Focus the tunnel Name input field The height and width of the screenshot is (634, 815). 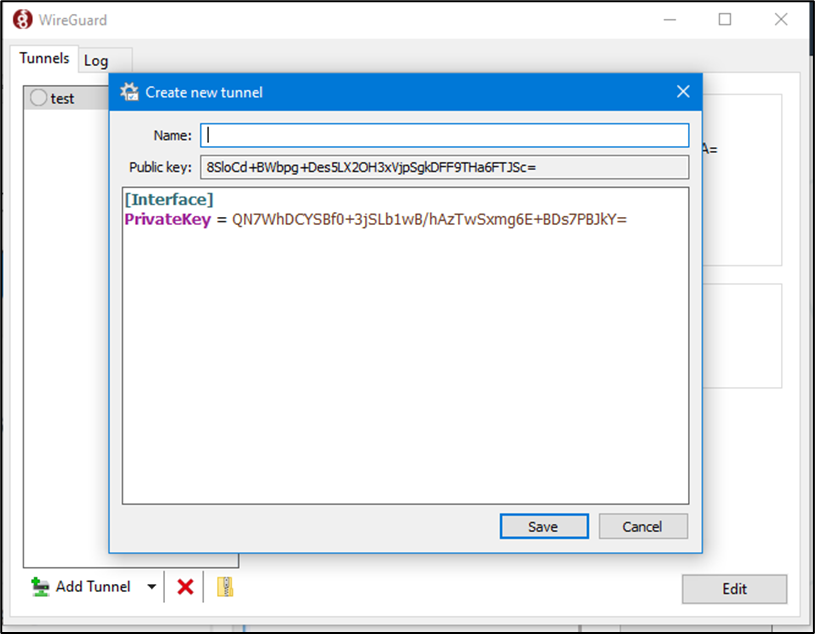[445, 135]
